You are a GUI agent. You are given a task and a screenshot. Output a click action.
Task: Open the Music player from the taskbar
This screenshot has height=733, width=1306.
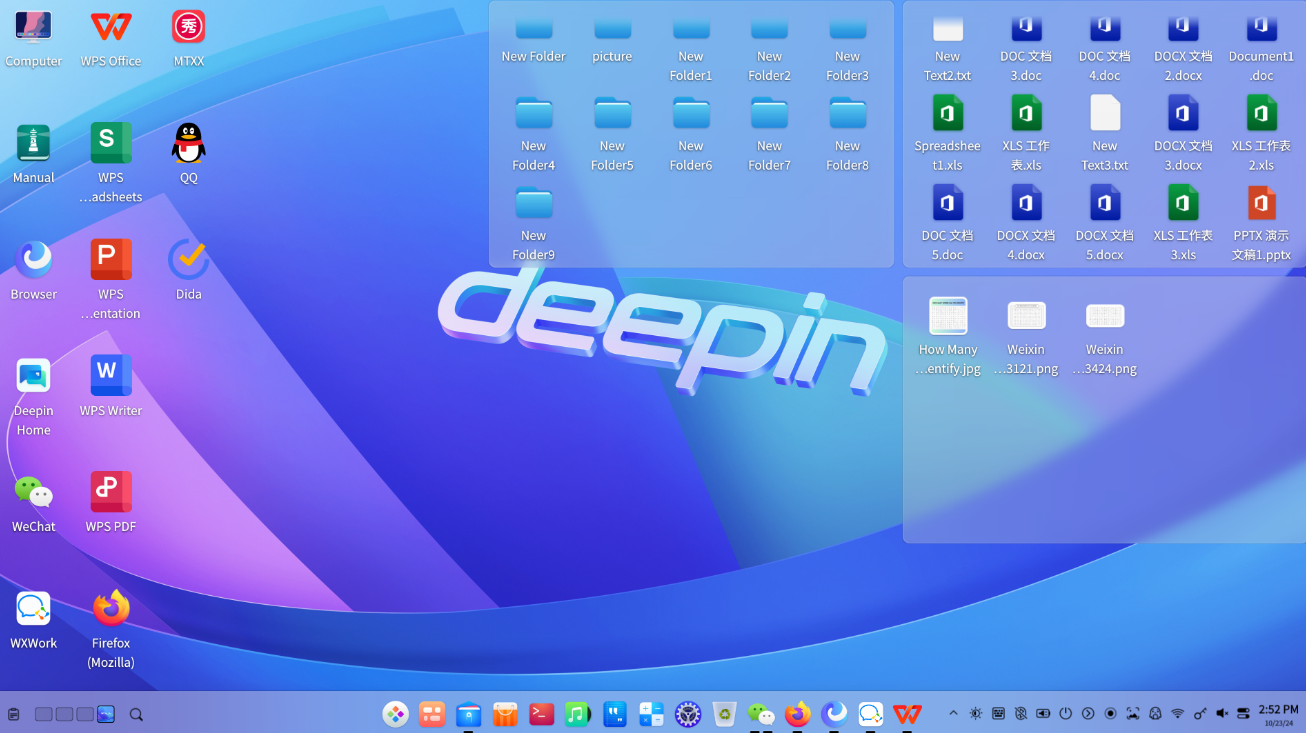[x=577, y=714]
